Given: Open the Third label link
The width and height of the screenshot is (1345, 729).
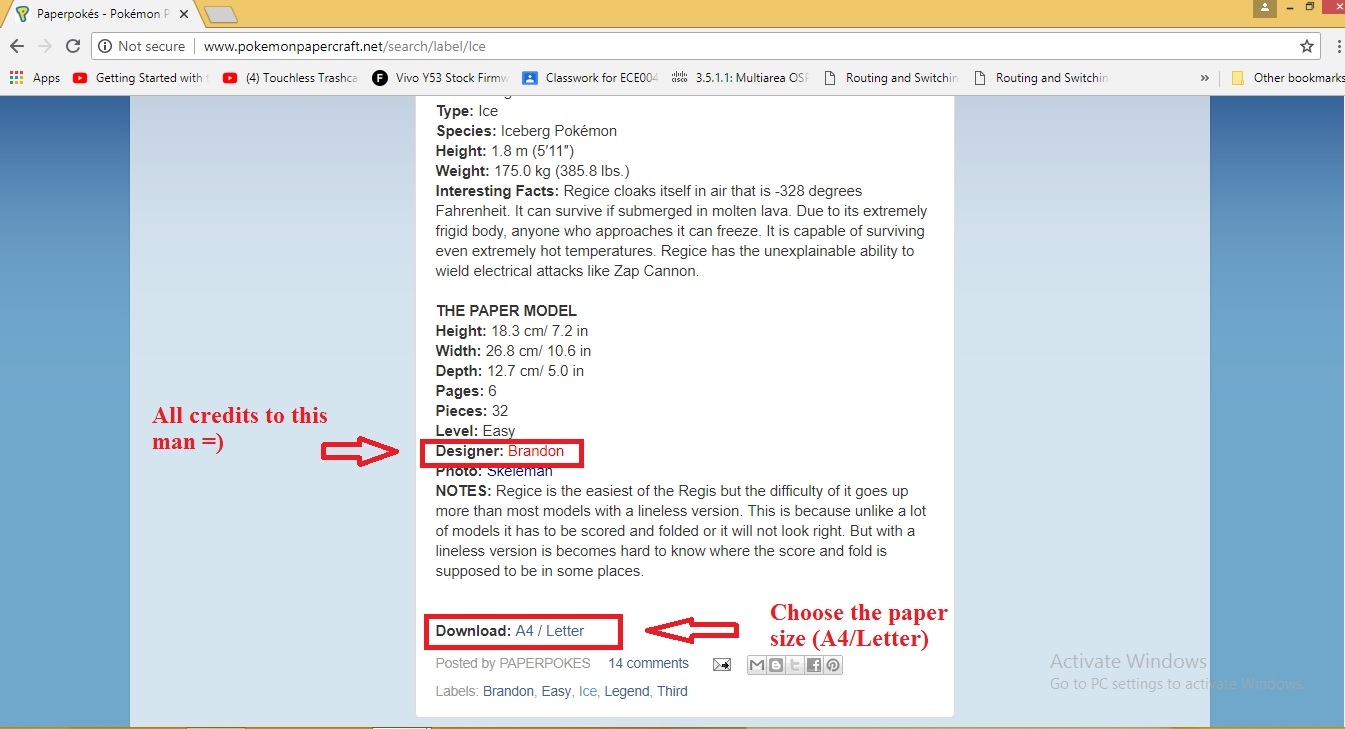Looking at the screenshot, I should (x=672, y=691).
